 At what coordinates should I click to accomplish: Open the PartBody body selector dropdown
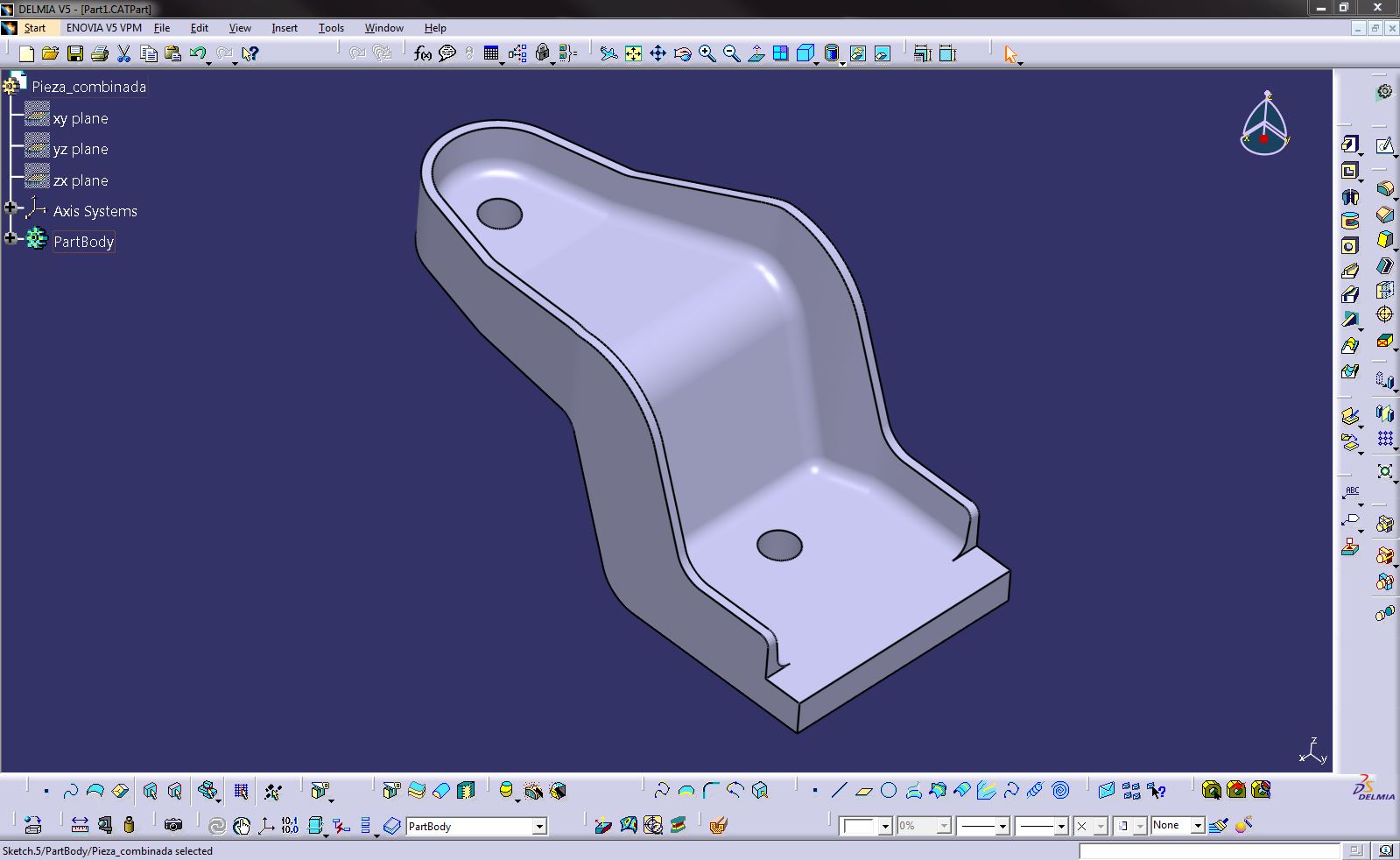pyautogui.click(x=539, y=826)
